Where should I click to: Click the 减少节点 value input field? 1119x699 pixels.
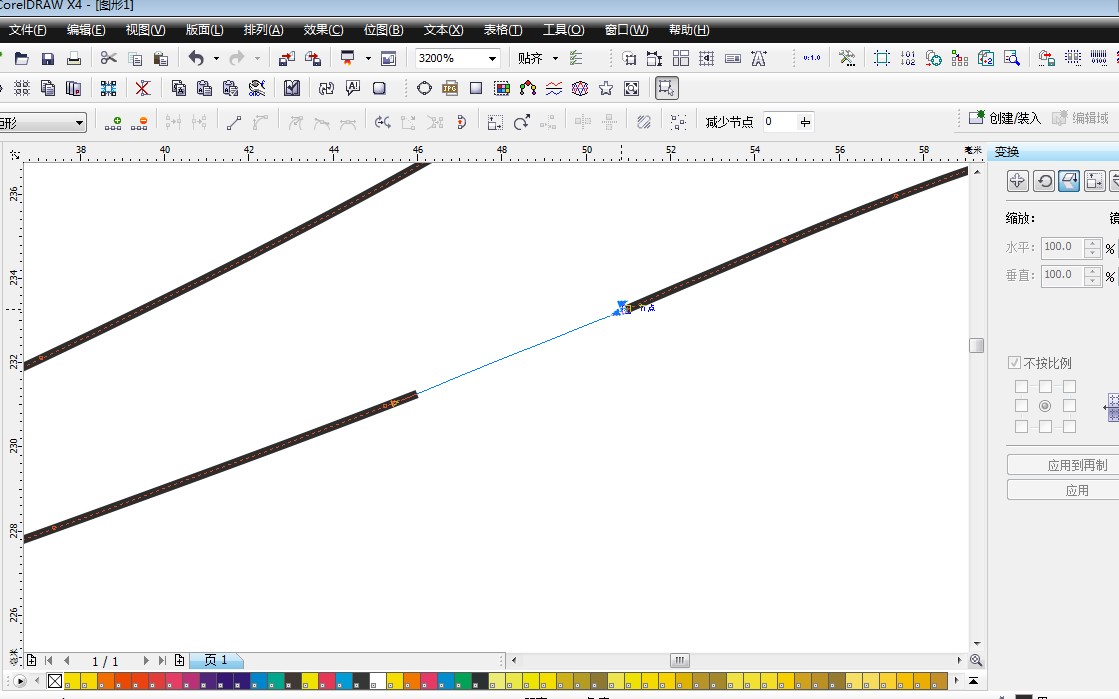point(780,122)
